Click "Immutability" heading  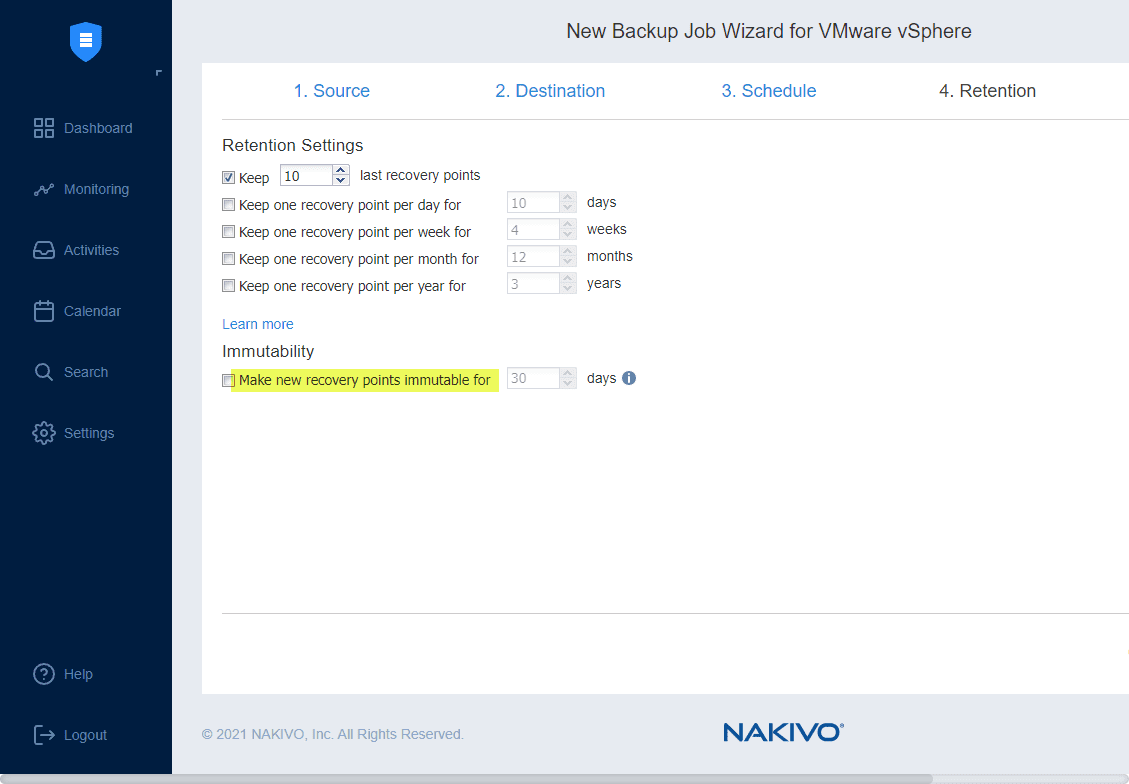268,351
